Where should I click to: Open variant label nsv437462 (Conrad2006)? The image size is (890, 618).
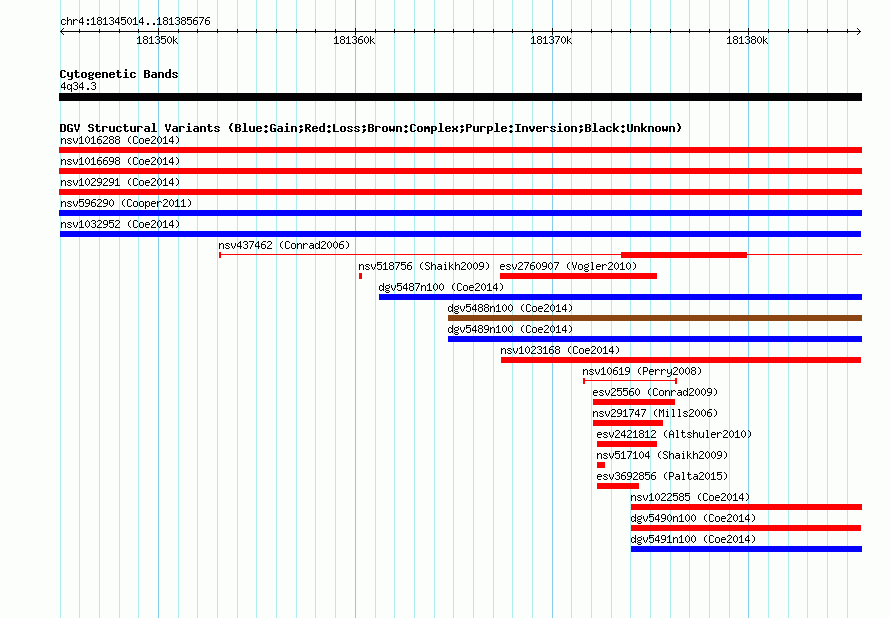[284, 245]
